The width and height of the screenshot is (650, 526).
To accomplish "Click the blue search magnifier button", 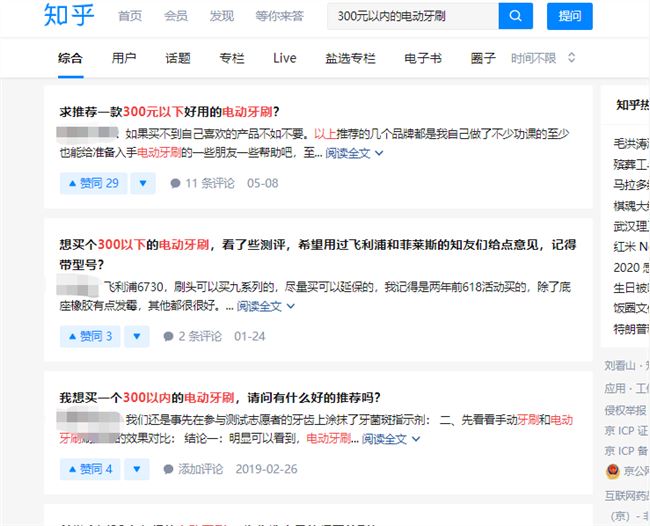I will coord(515,16).
